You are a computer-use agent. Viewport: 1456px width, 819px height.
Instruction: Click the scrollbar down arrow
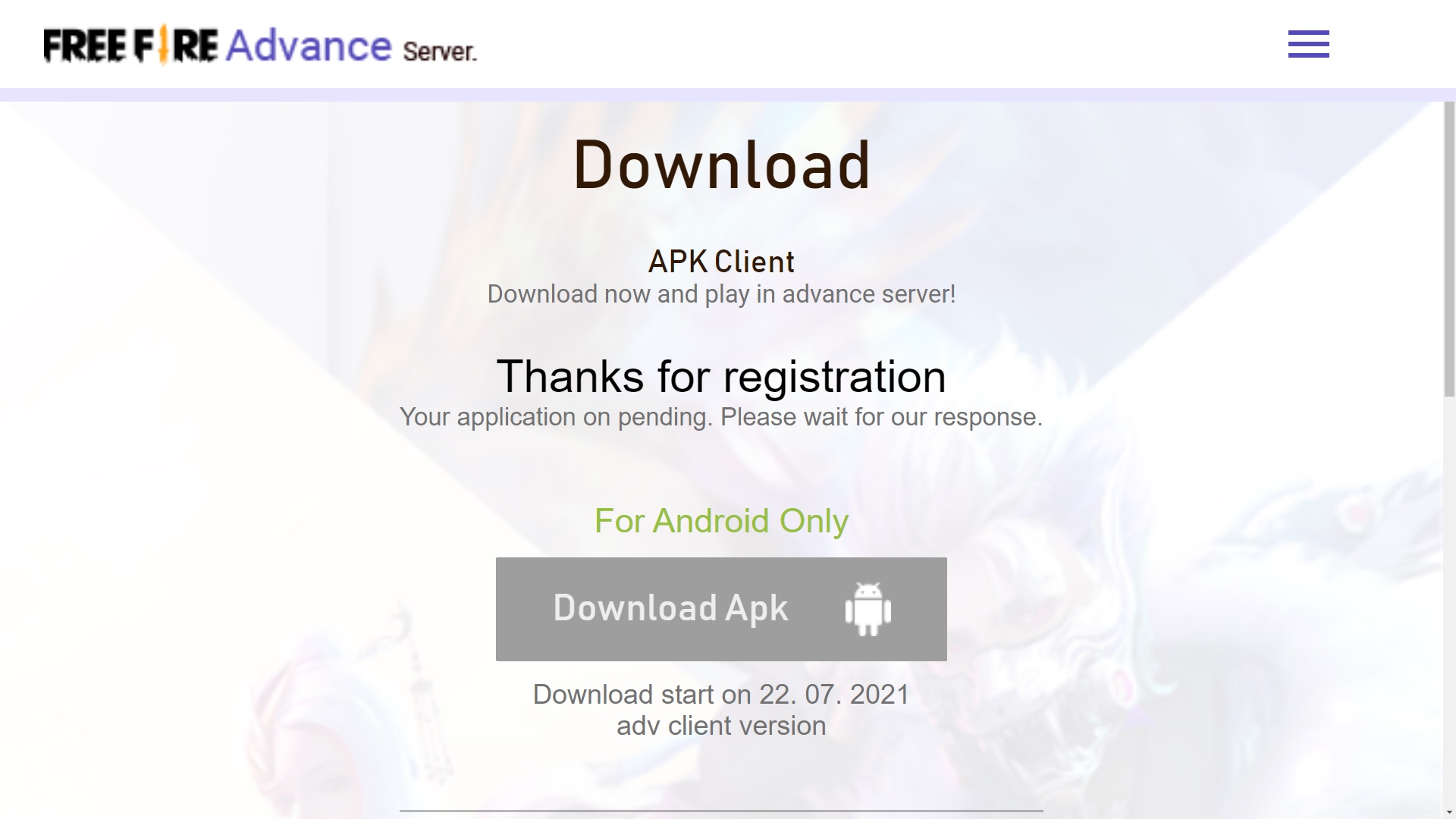click(1449, 812)
